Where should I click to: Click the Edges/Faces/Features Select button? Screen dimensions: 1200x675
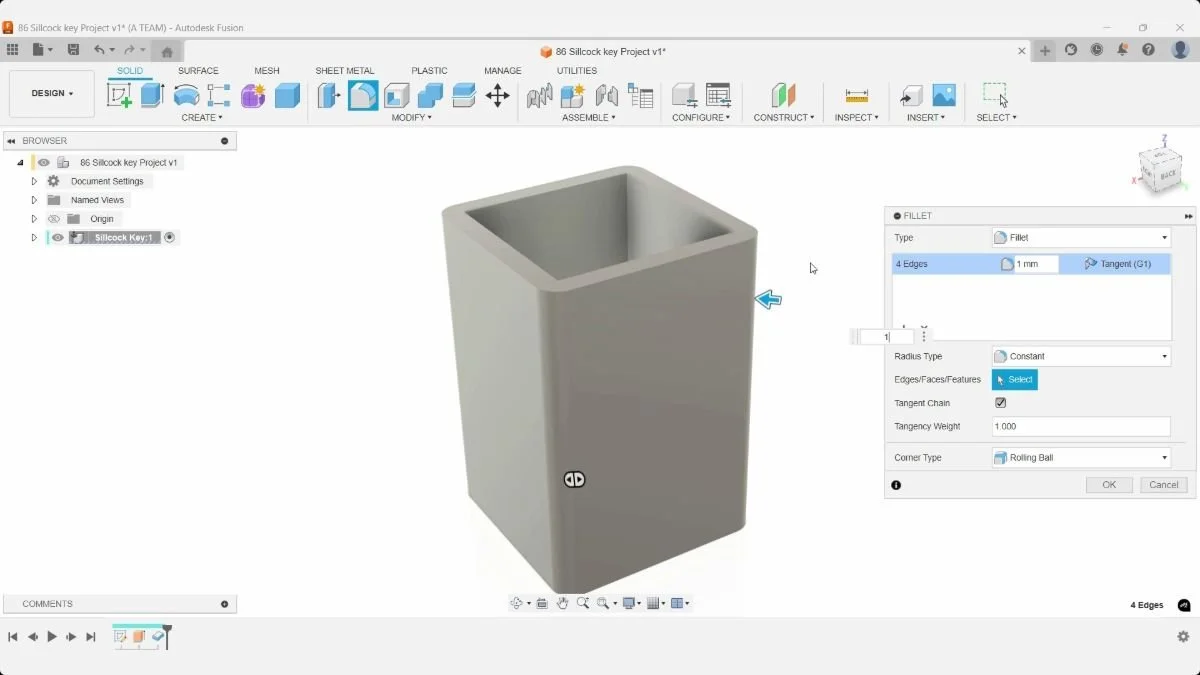pyautogui.click(x=1015, y=380)
